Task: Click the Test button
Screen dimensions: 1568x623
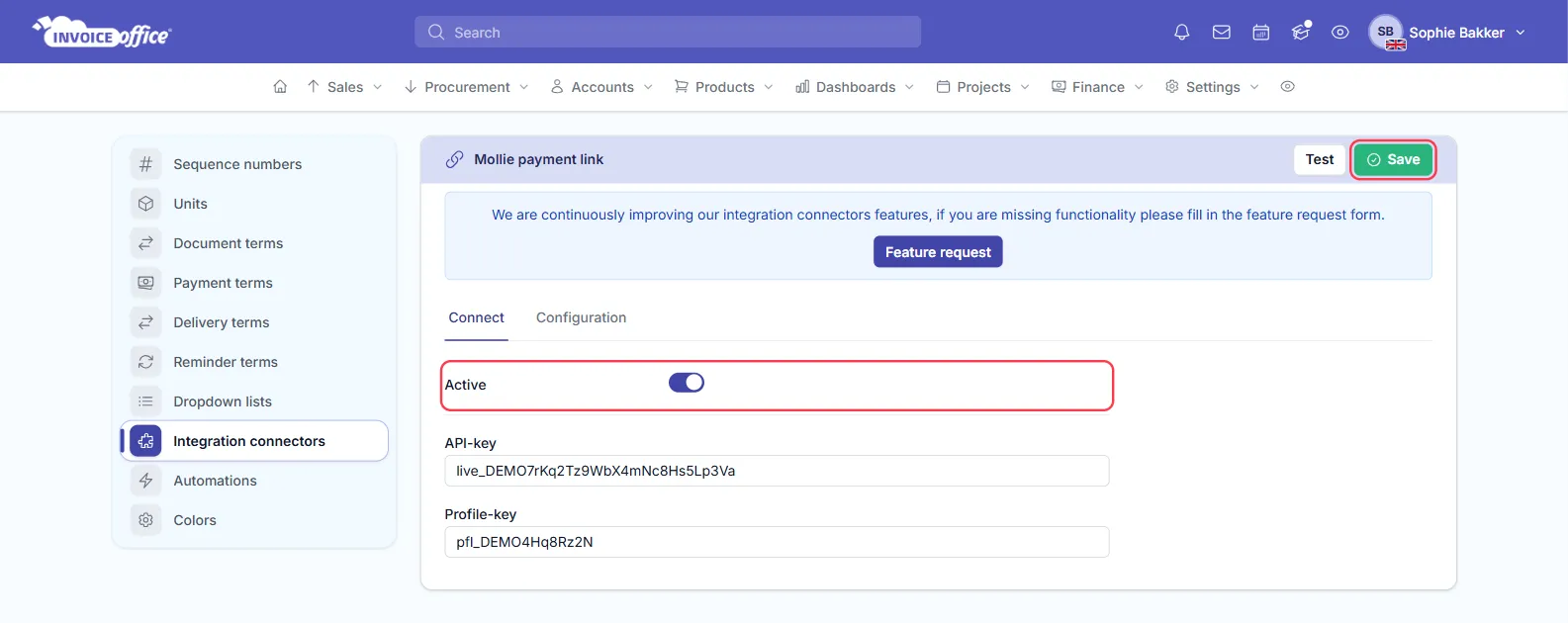Action: click(x=1320, y=159)
